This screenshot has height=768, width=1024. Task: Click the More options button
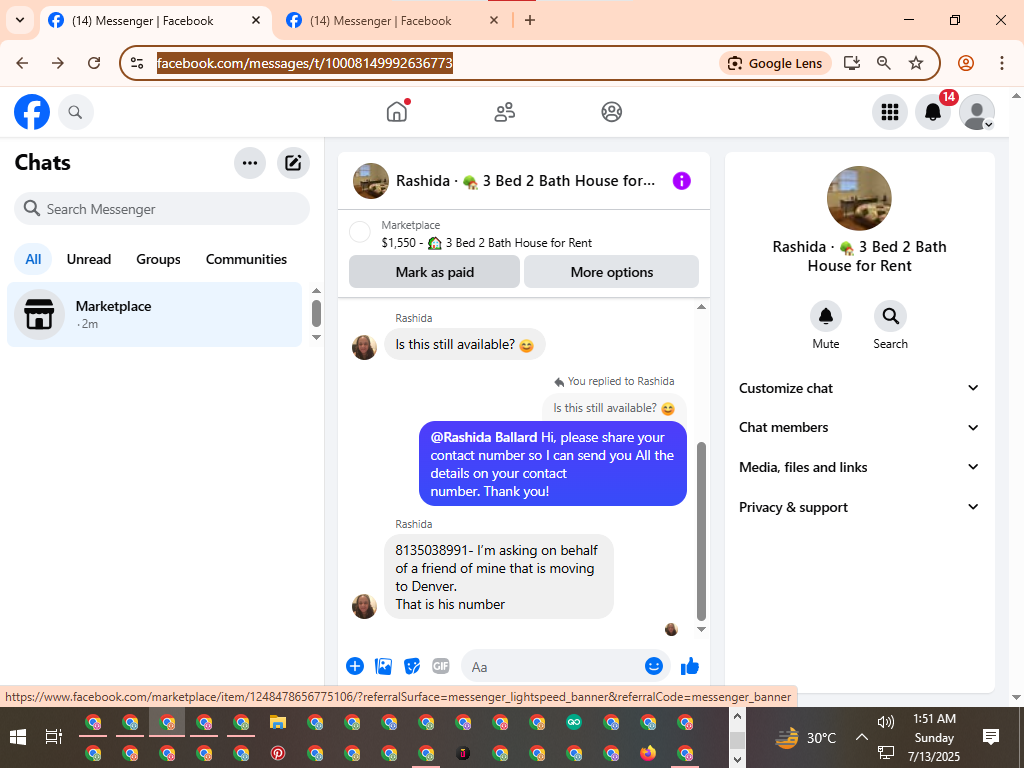(611, 272)
